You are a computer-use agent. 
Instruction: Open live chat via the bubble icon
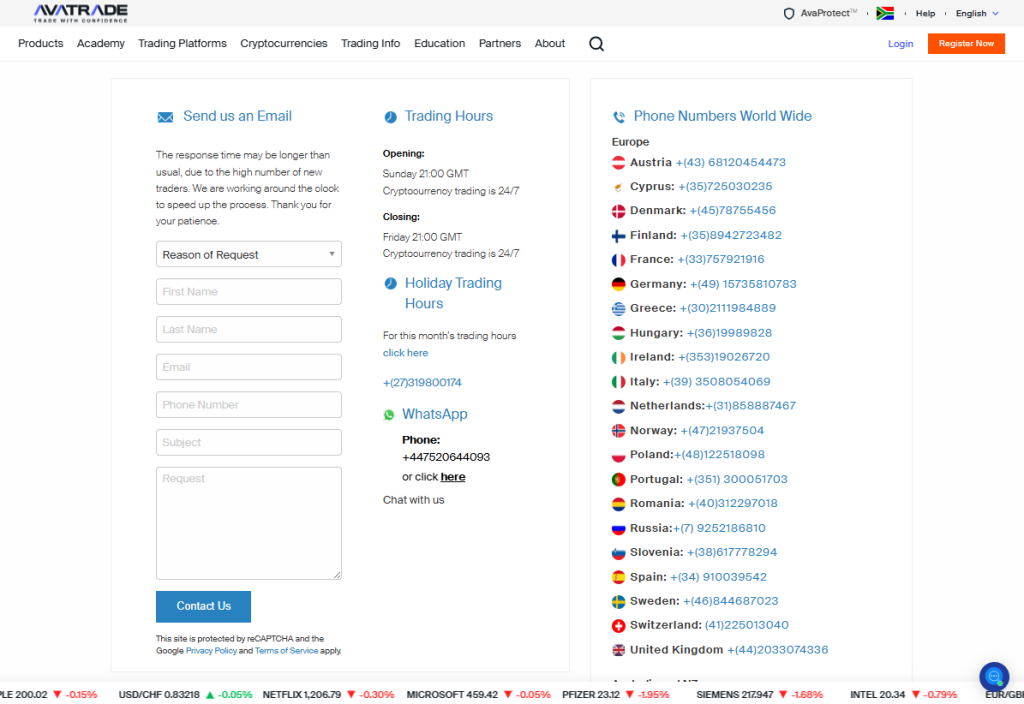tap(993, 677)
